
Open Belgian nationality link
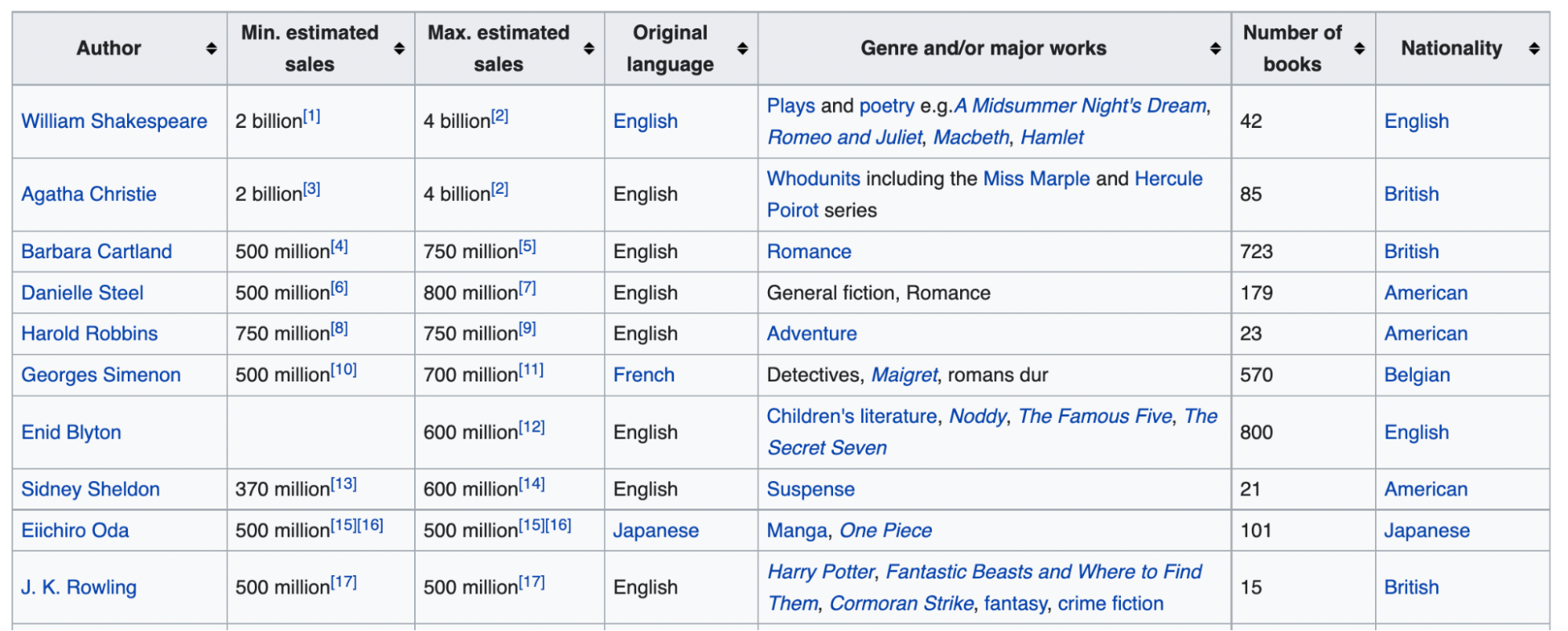[x=1417, y=375]
